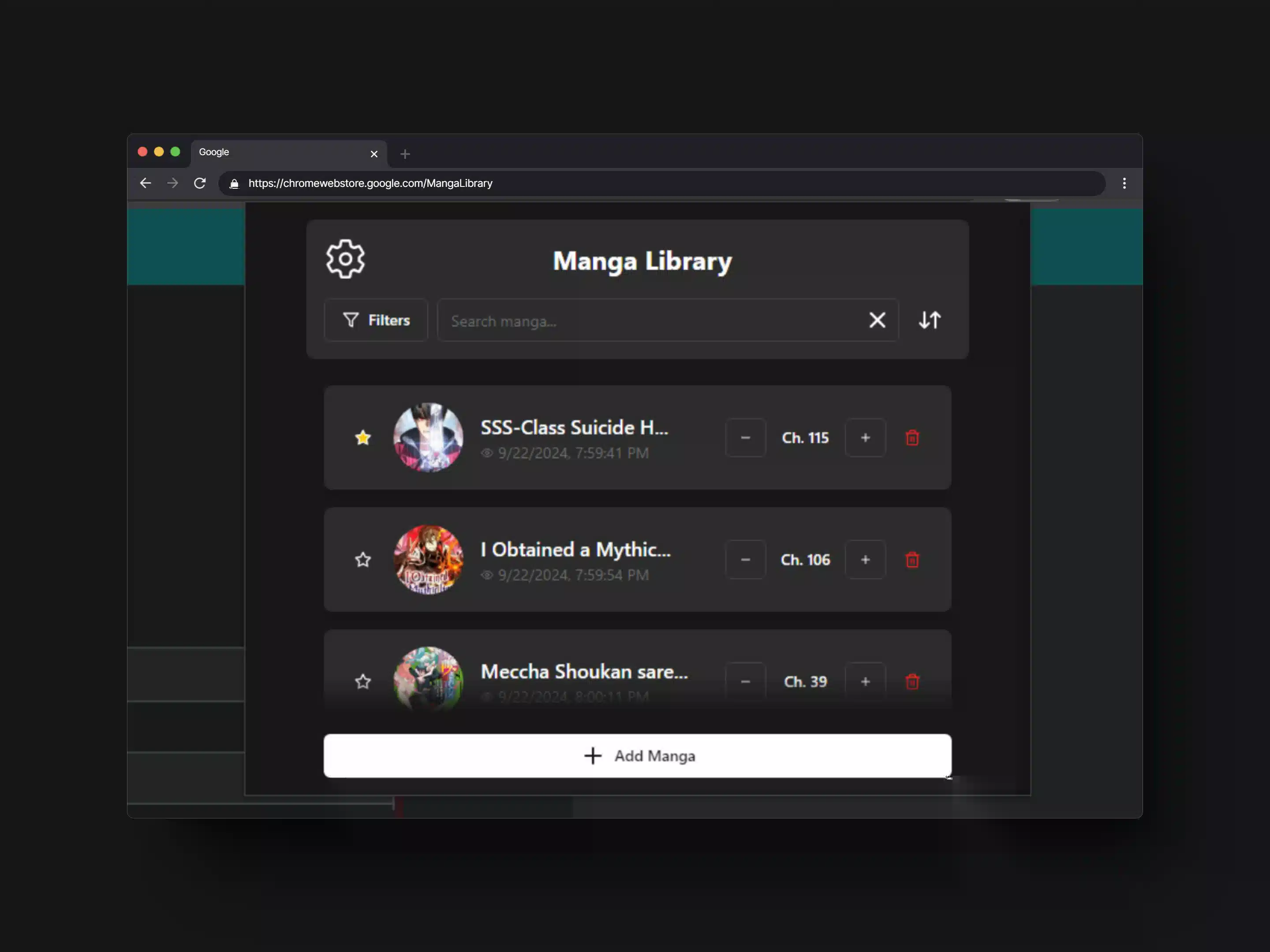Viewport: 1270px width, 952px height.
Task: Click the Ch. 115 chapter label
Action: click(x=805, y=438)
